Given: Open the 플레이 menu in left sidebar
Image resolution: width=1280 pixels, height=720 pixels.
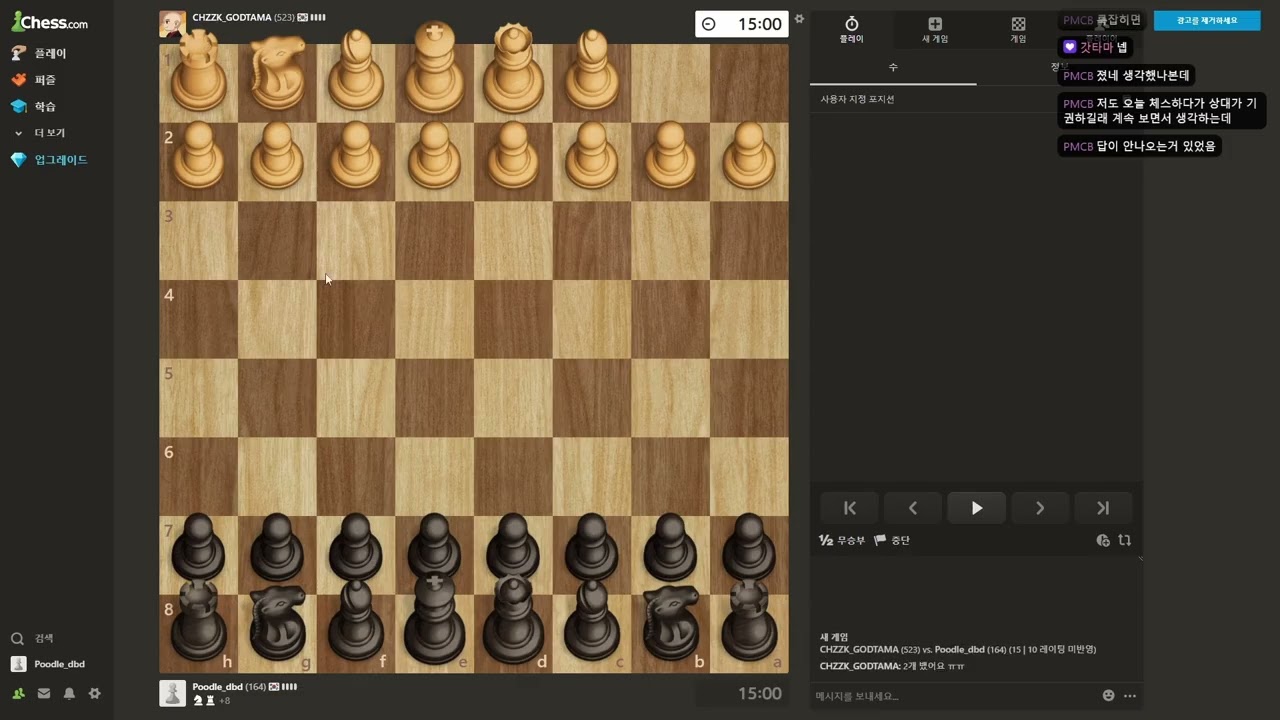Looking at the screenshot, I should [x=40, y=53].
